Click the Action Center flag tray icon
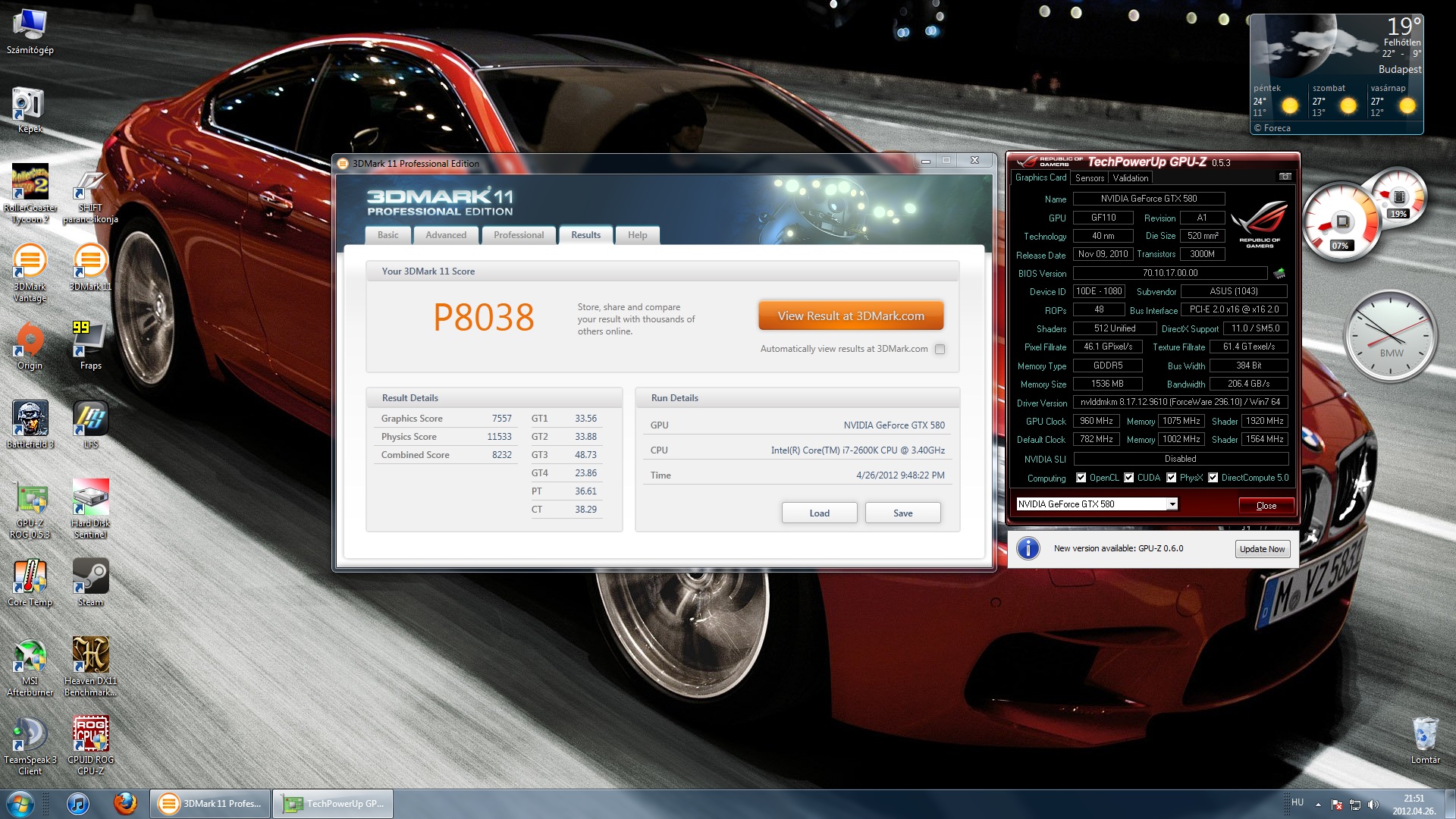 click(1337, 805)
